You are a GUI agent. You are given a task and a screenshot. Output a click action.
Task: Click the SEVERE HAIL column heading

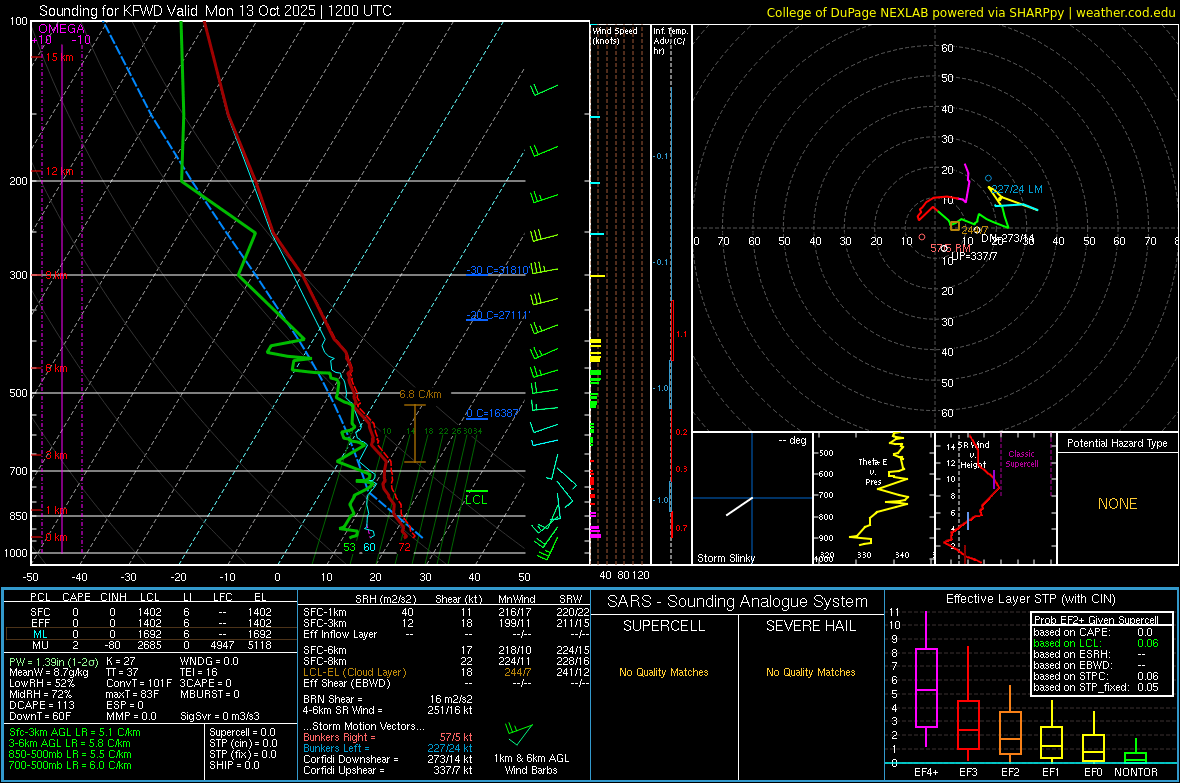coord(810,626)
